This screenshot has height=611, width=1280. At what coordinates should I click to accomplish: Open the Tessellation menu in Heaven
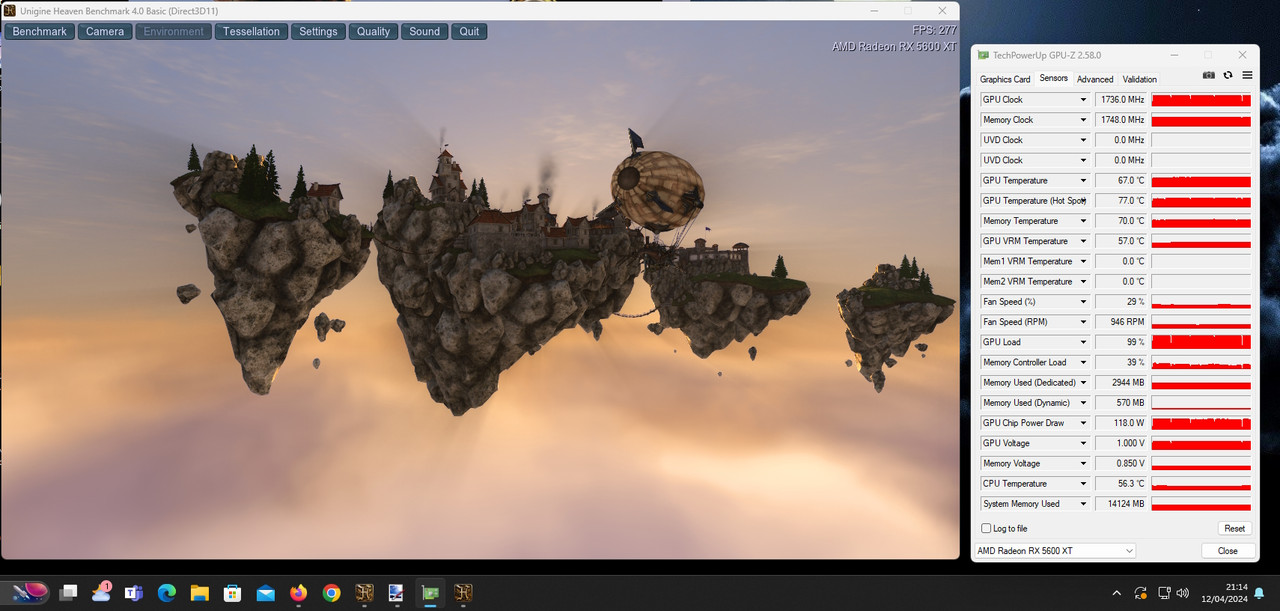click(251, 31)
